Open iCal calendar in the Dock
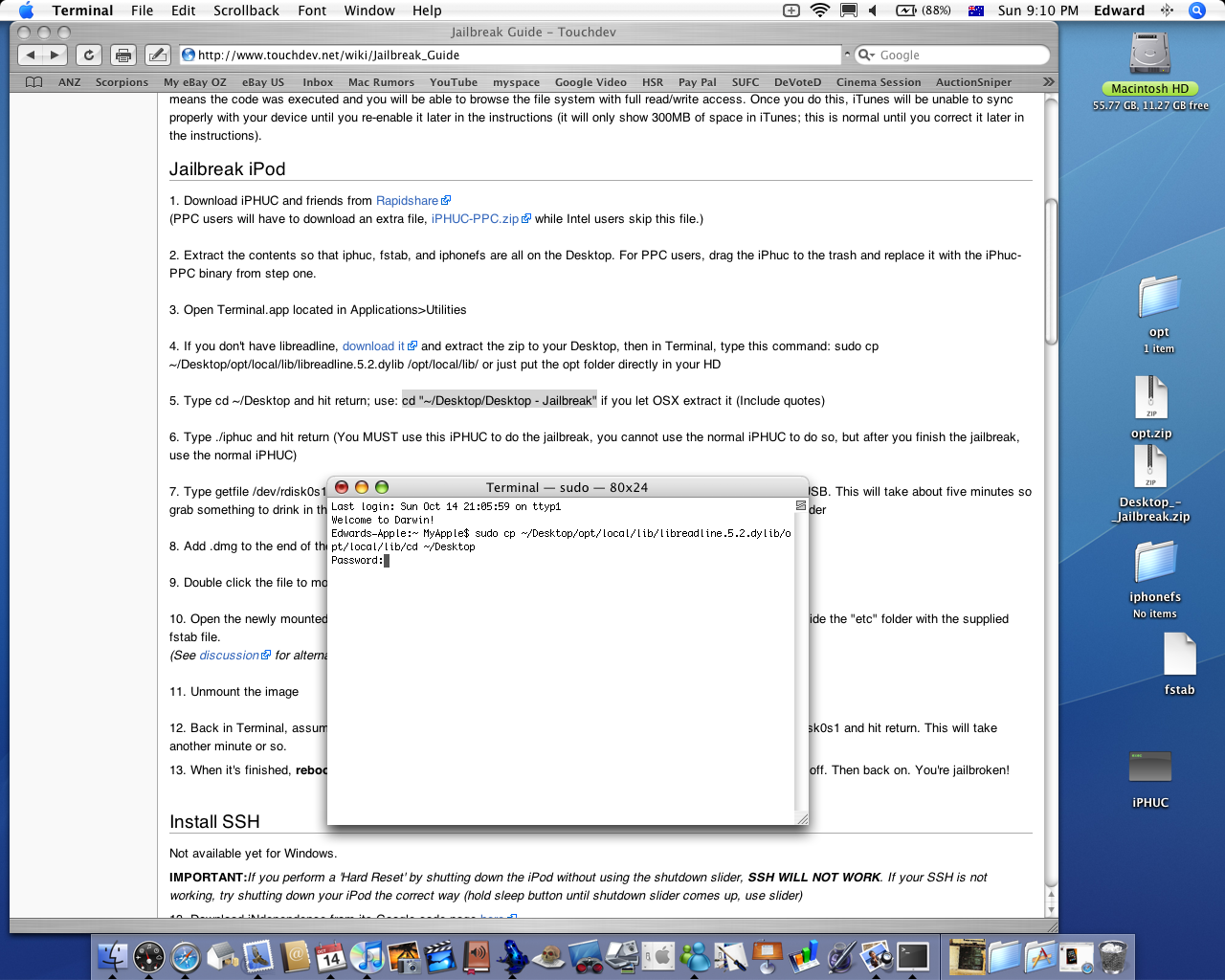 (331, 956)
